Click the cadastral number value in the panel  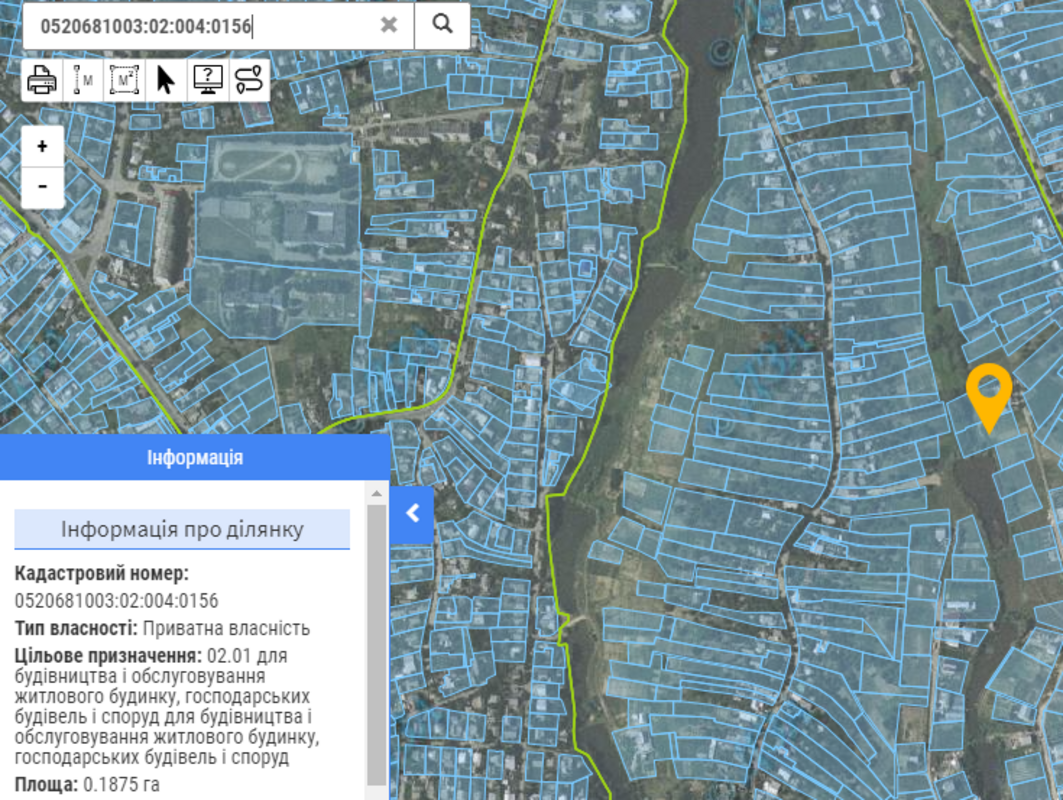116,601
